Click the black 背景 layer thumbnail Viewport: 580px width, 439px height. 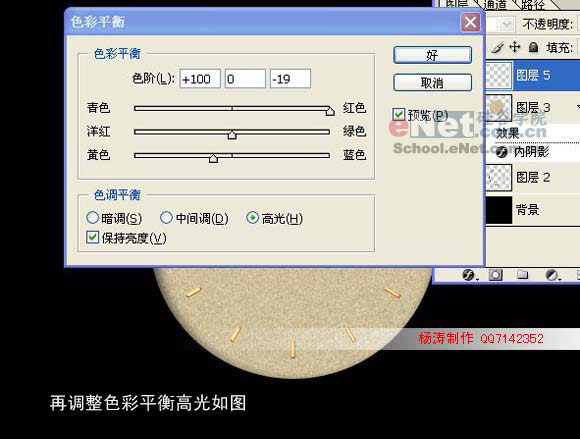point(499,210)
